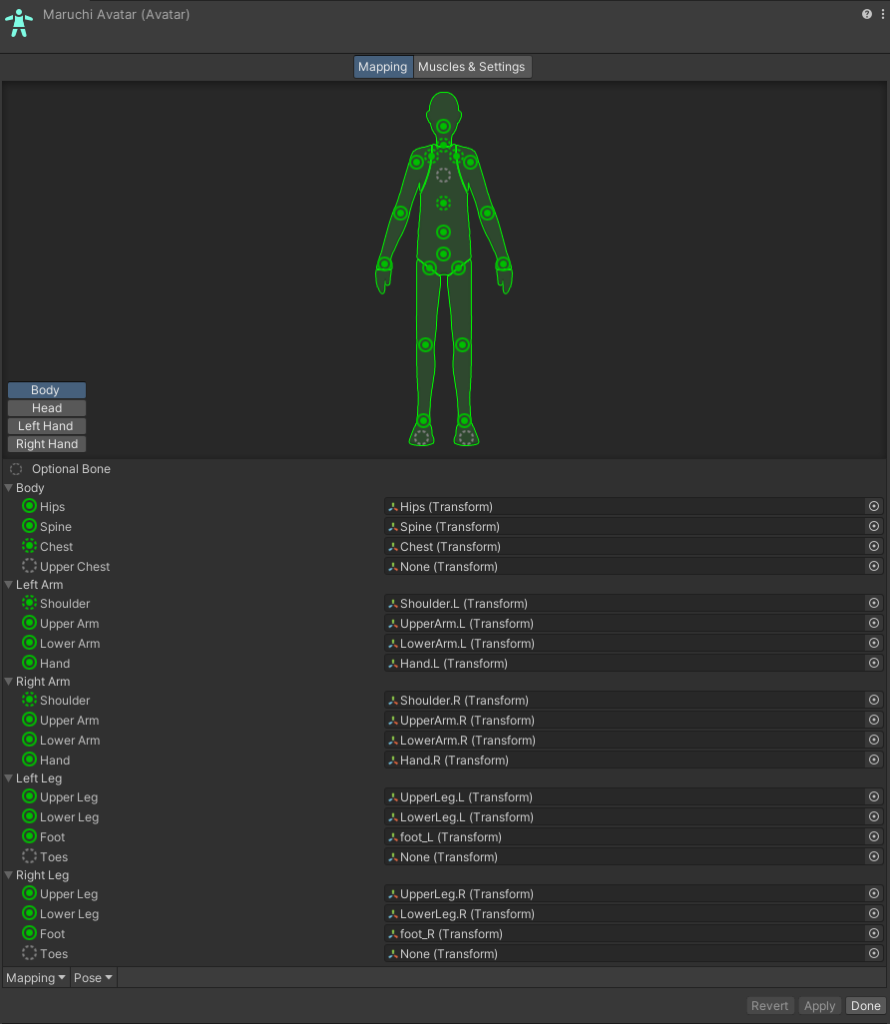Select the Head body-part view button
The image size is (890, 1024).
[46, 408]
